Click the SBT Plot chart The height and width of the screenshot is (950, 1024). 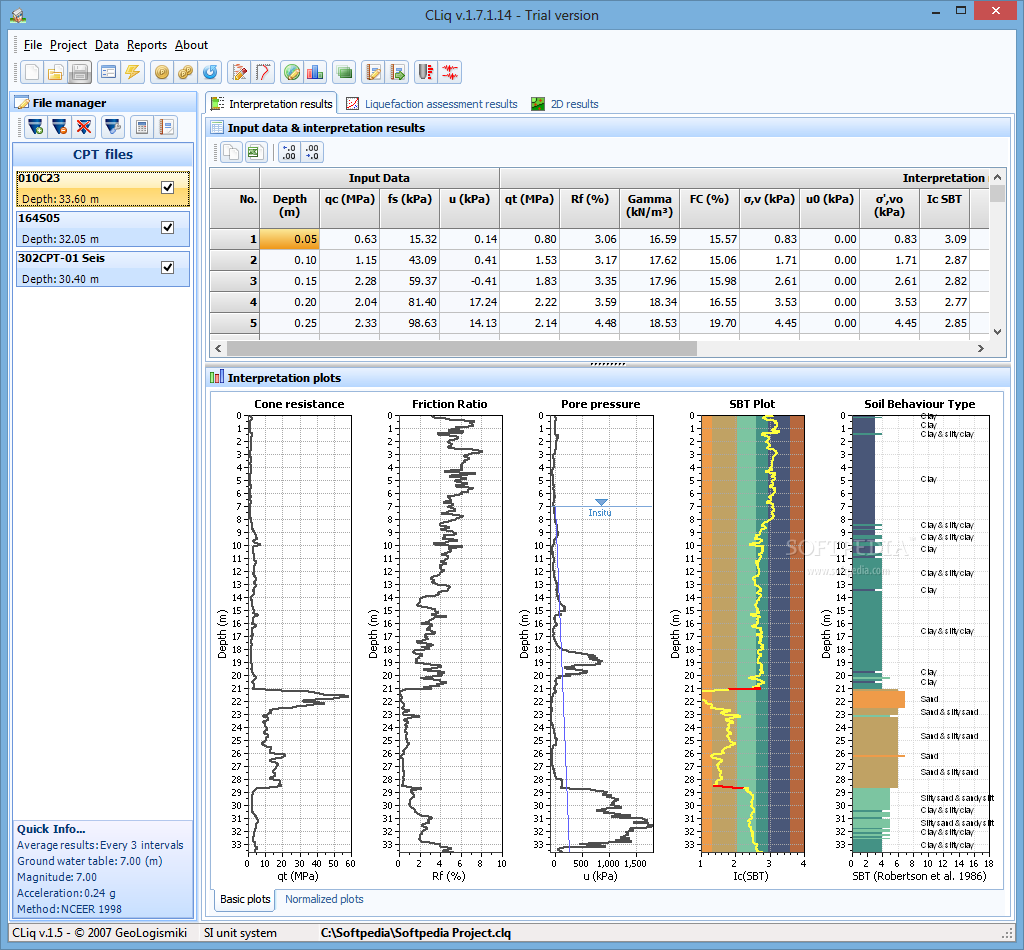click(x=752, y=633)
